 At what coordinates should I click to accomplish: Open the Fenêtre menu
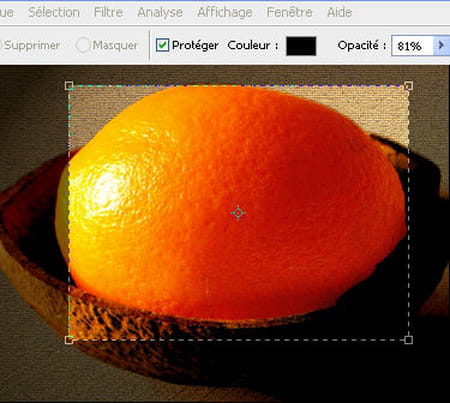coord(289,13)
